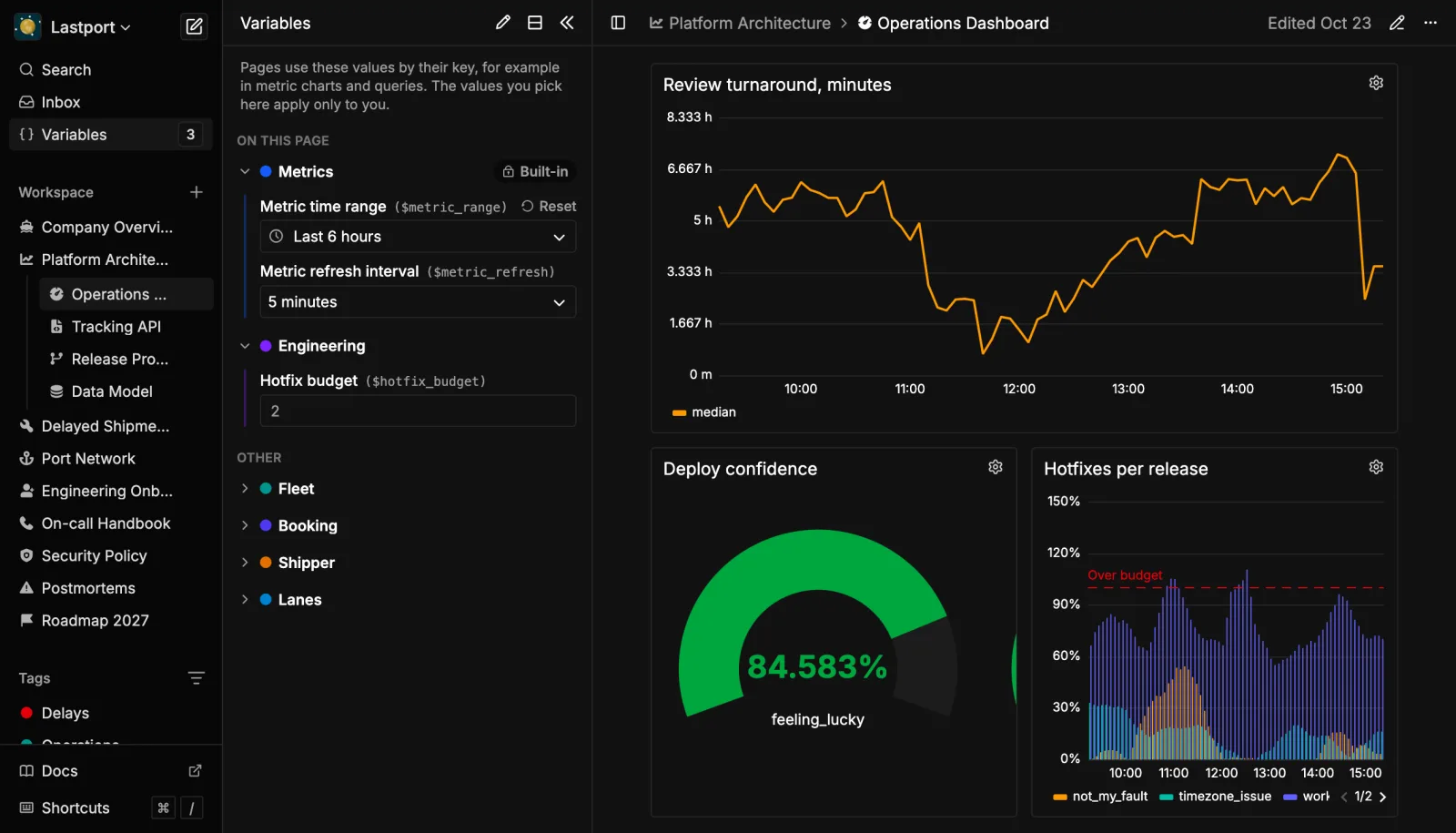This screenshot has height=833, width=1456.
Task: Toggle the variables panel layout icon
Action: point(535,23)
